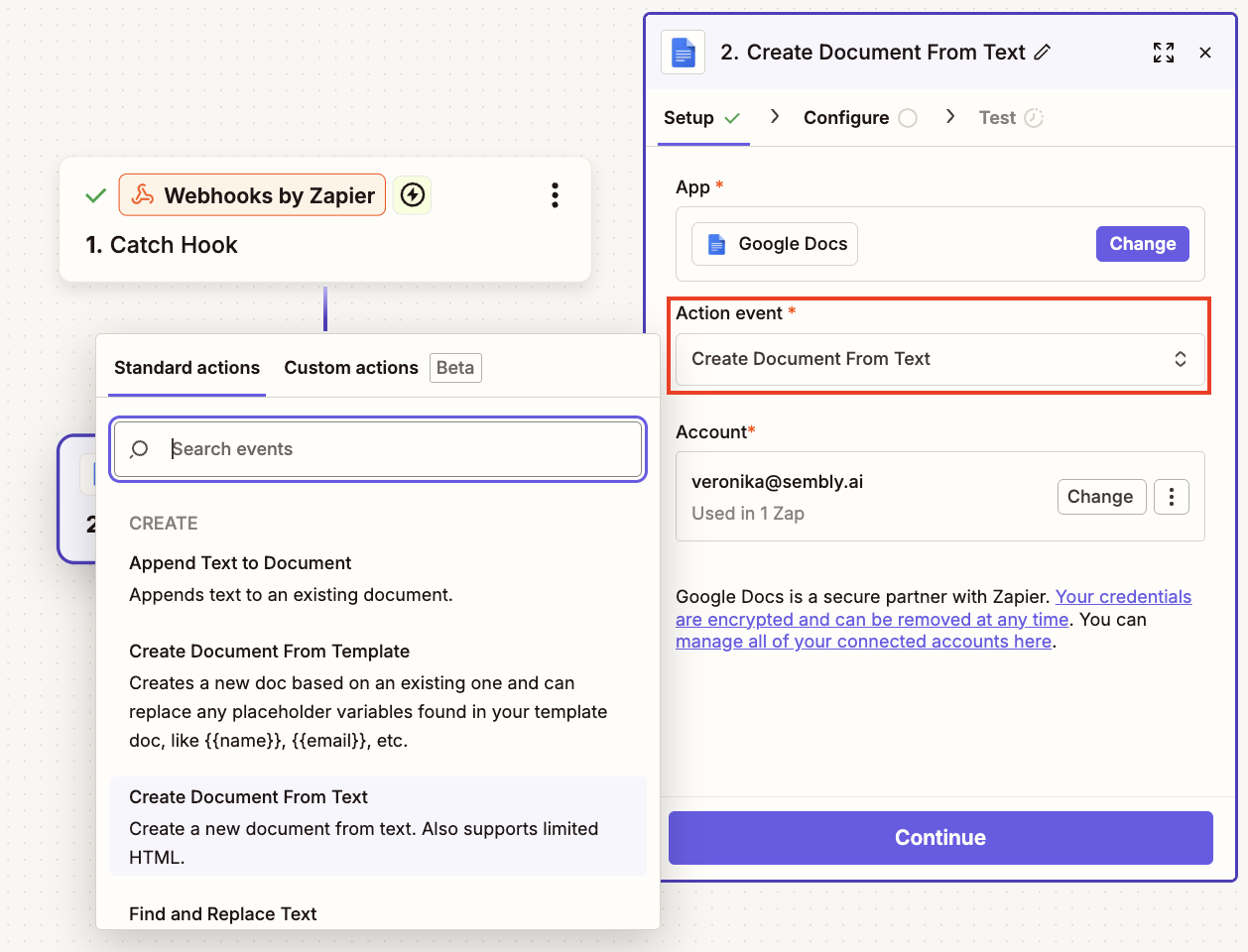
Task: Click the magnifier icon in Search events
Action: pyautogui.click(x=139, y=449)
